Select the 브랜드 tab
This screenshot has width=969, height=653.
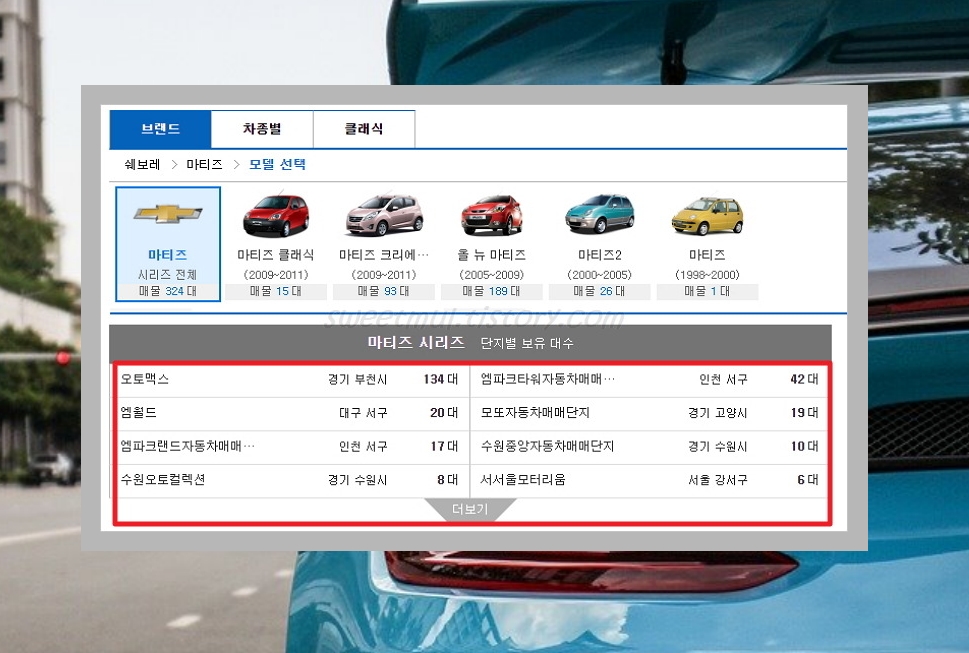click(160, 129)
